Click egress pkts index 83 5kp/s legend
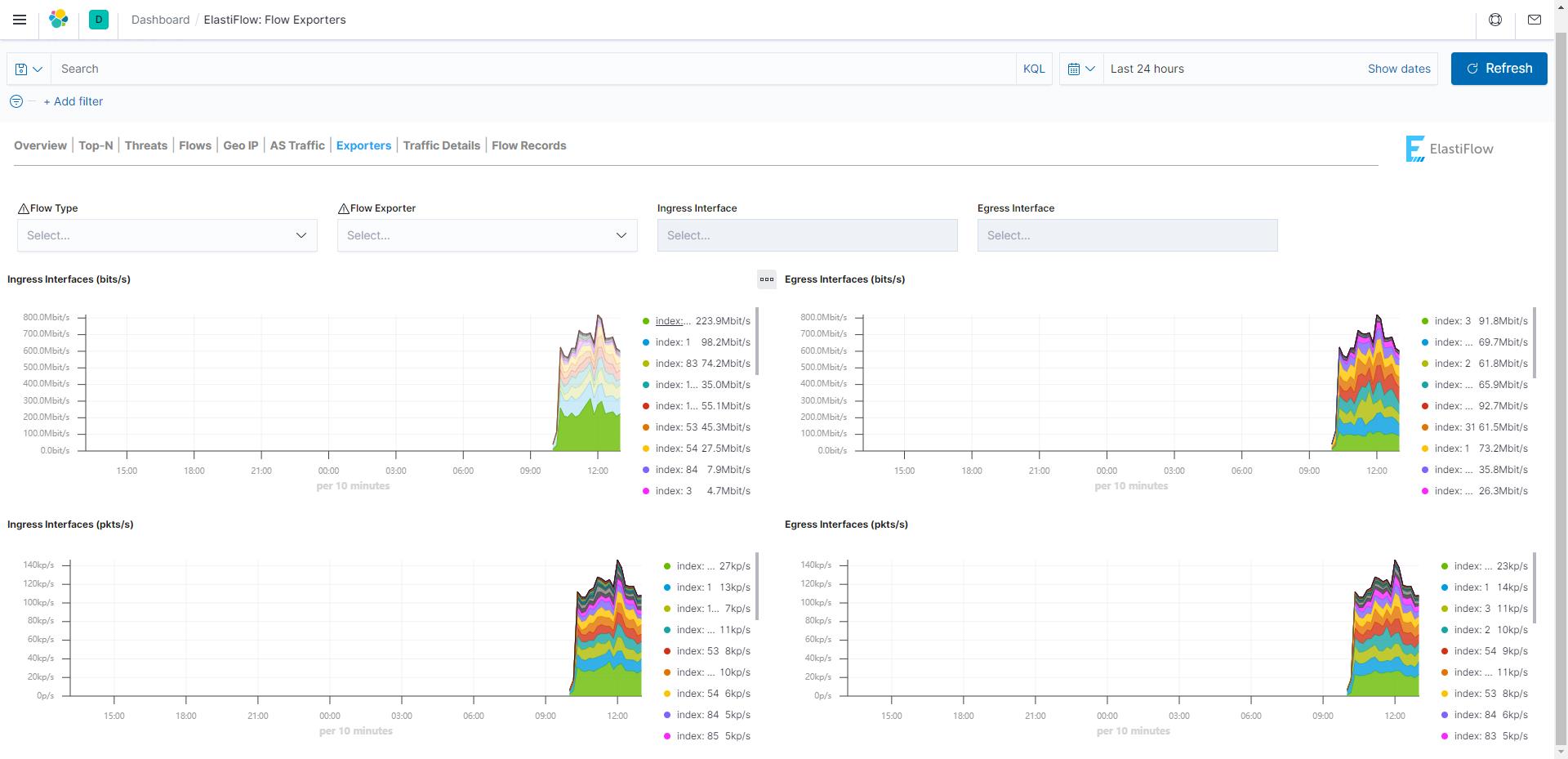Viewport: 1568px width, 759px height. pyautogui.click(x=1485, y=736)
